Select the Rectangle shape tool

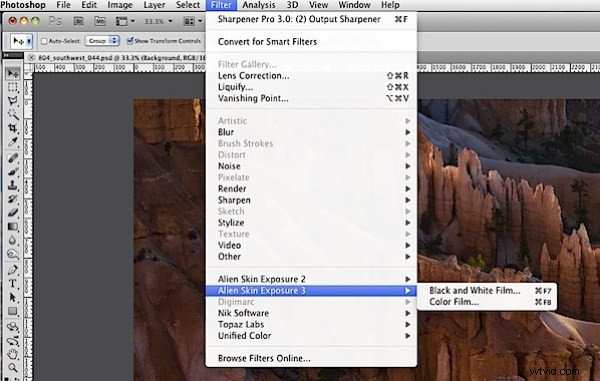[x=13, y=311]
